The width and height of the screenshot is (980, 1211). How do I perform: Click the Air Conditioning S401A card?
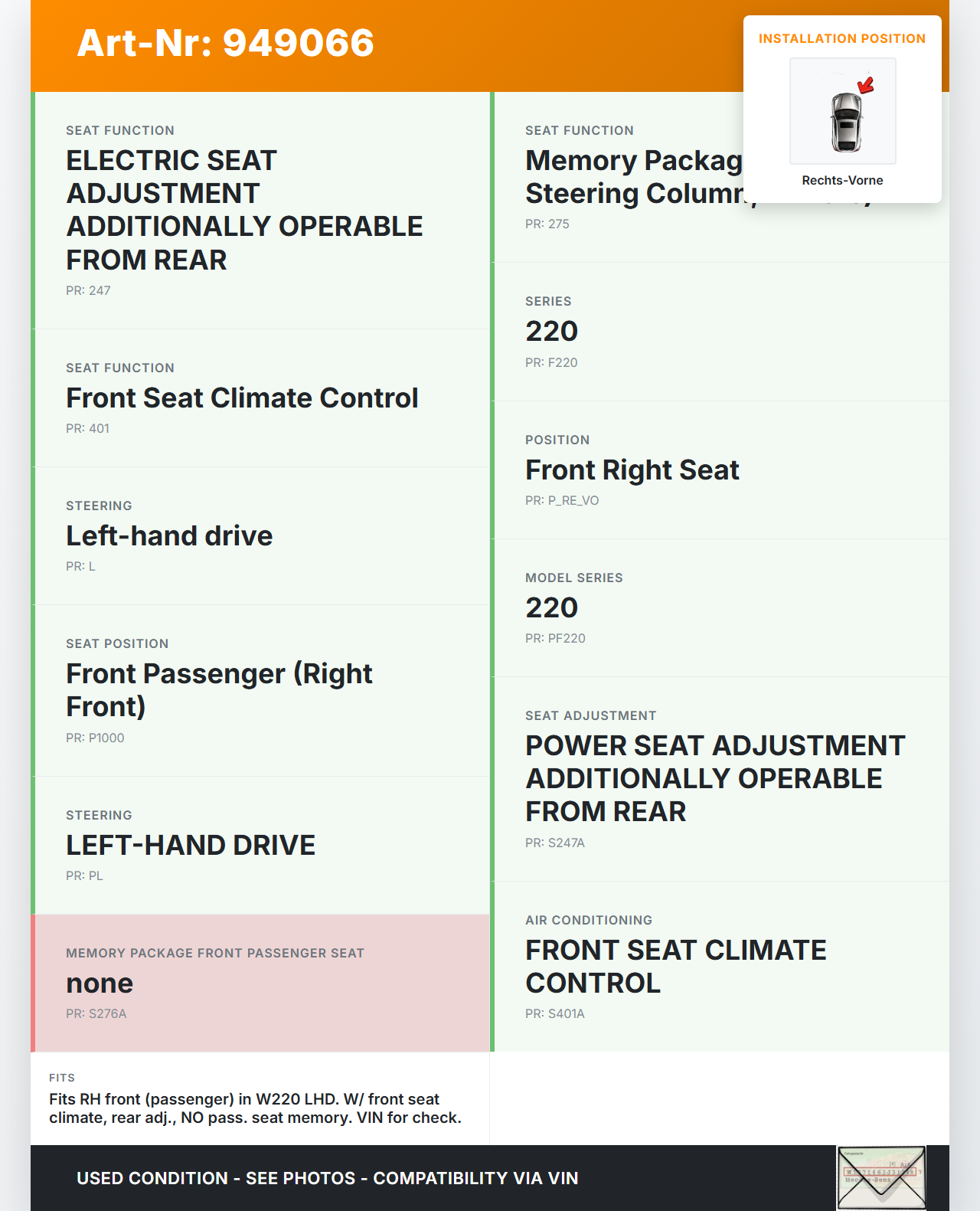pyautogui.click(x=720, y=966)
